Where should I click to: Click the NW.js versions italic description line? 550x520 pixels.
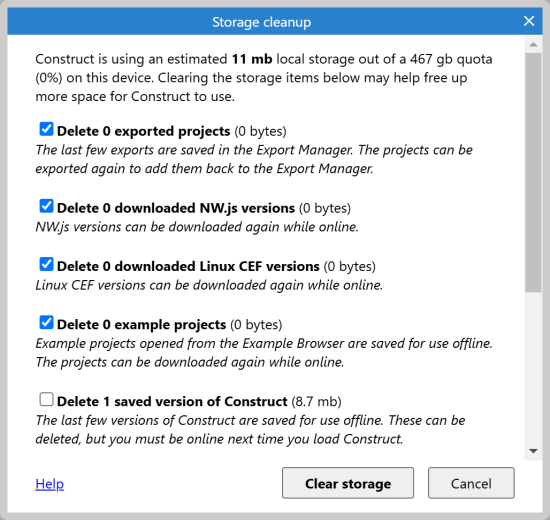click(x=197, y=227)
